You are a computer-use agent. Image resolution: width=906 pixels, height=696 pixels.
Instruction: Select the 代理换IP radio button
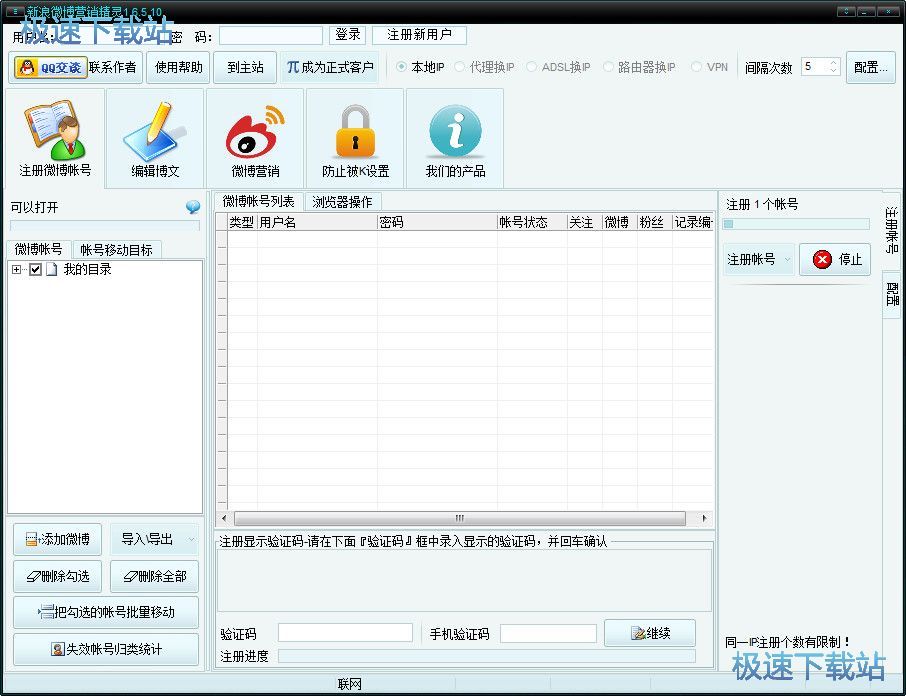460,67
